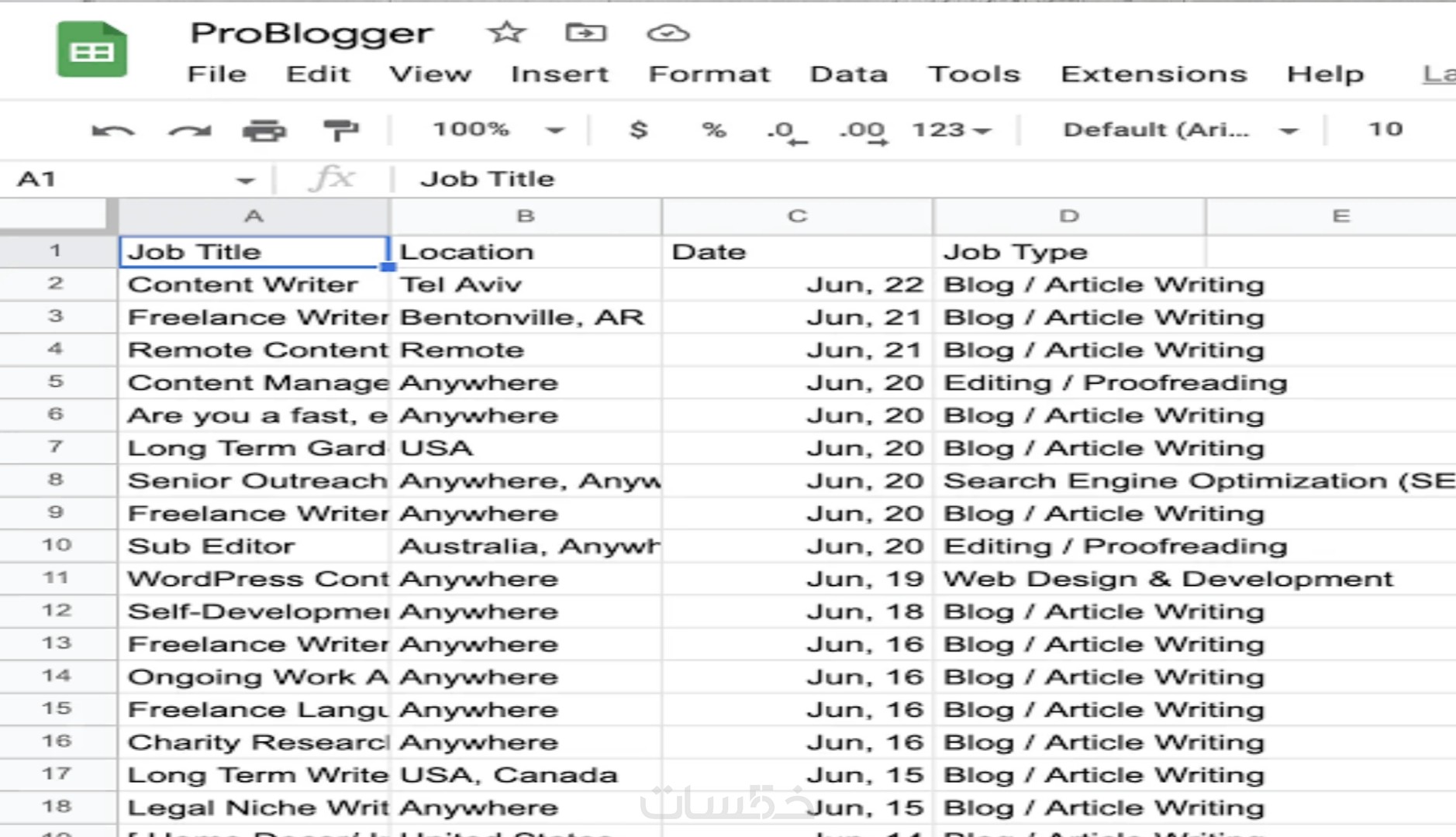Select the Sub Editor cell
The width and height of the screenshot is (1456, 837).
(254, 546)
